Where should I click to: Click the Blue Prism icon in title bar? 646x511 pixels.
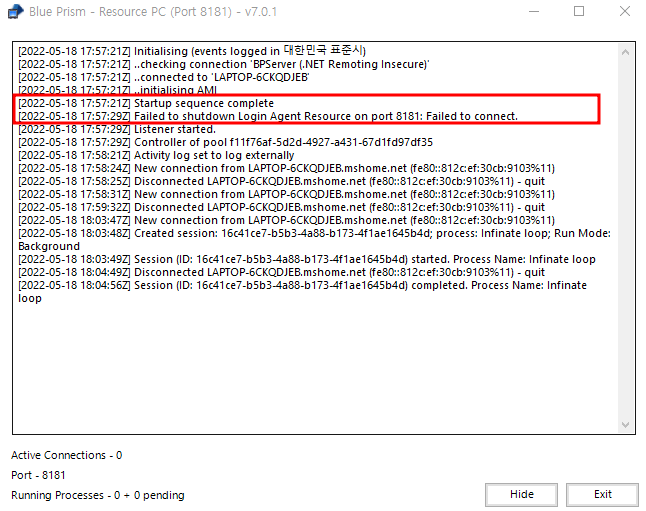[x=16, y=12]
